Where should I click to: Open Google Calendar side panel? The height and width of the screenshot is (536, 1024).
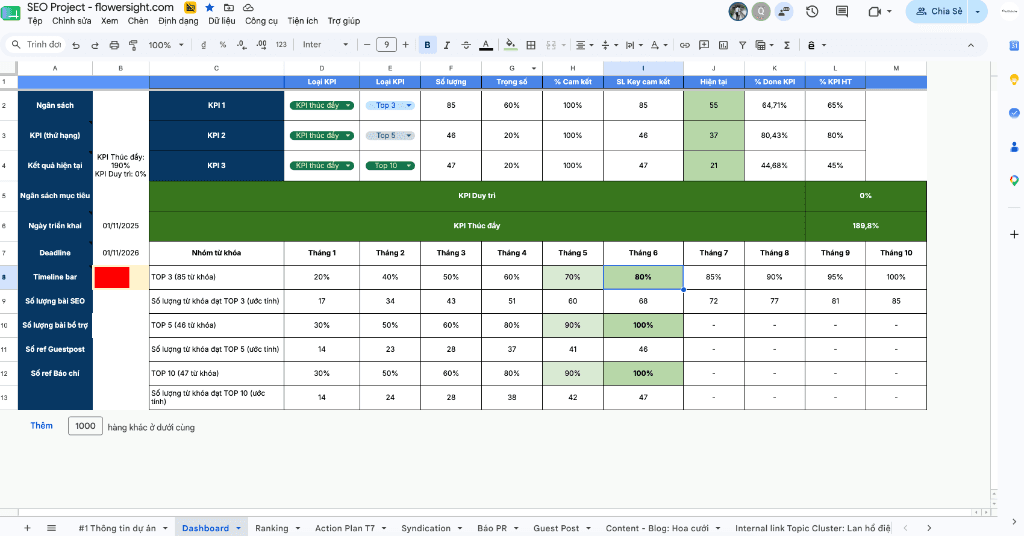point(1014,46)
